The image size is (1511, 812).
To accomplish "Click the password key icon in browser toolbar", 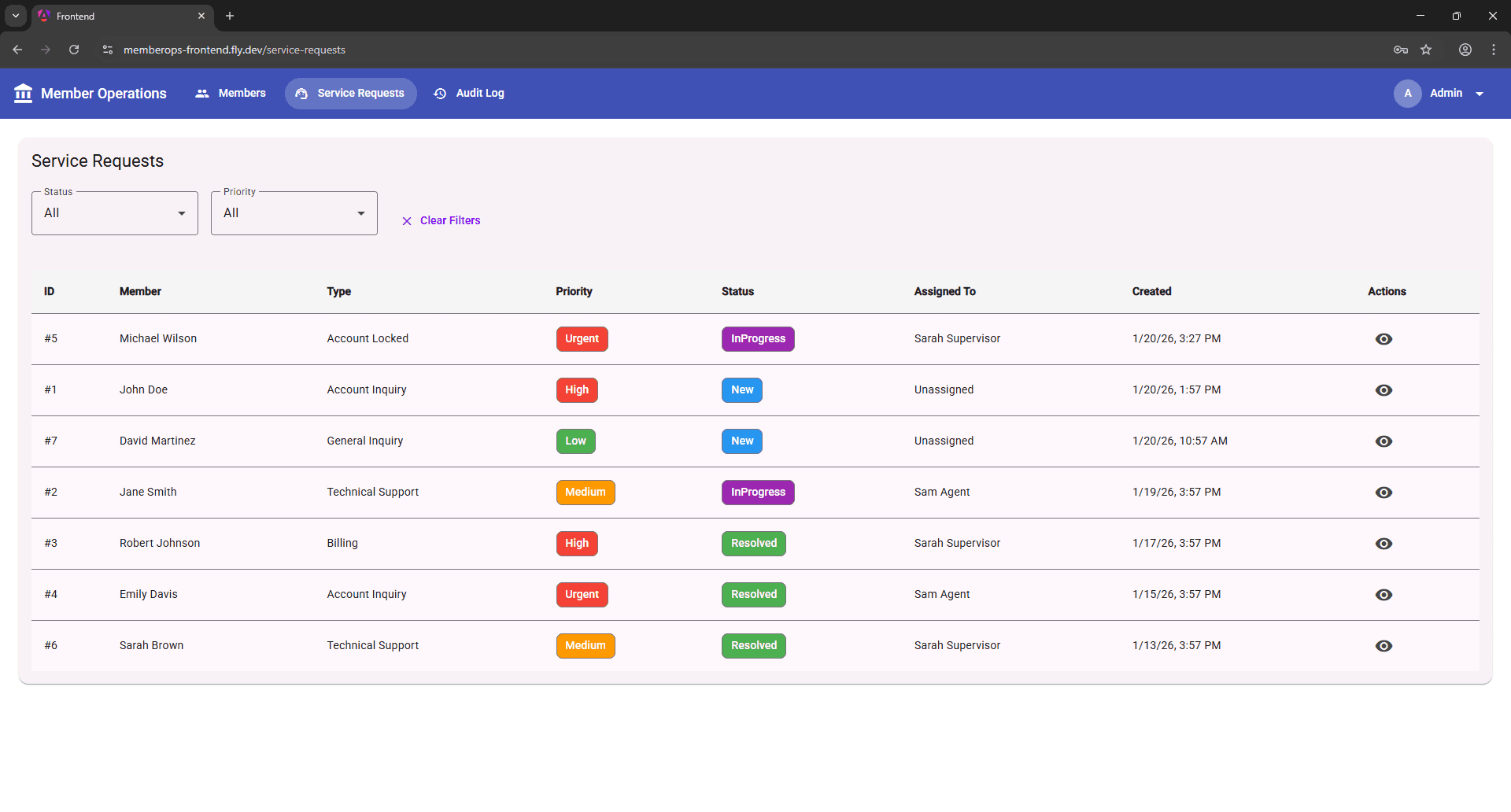I will click(x=1401, y=50).
